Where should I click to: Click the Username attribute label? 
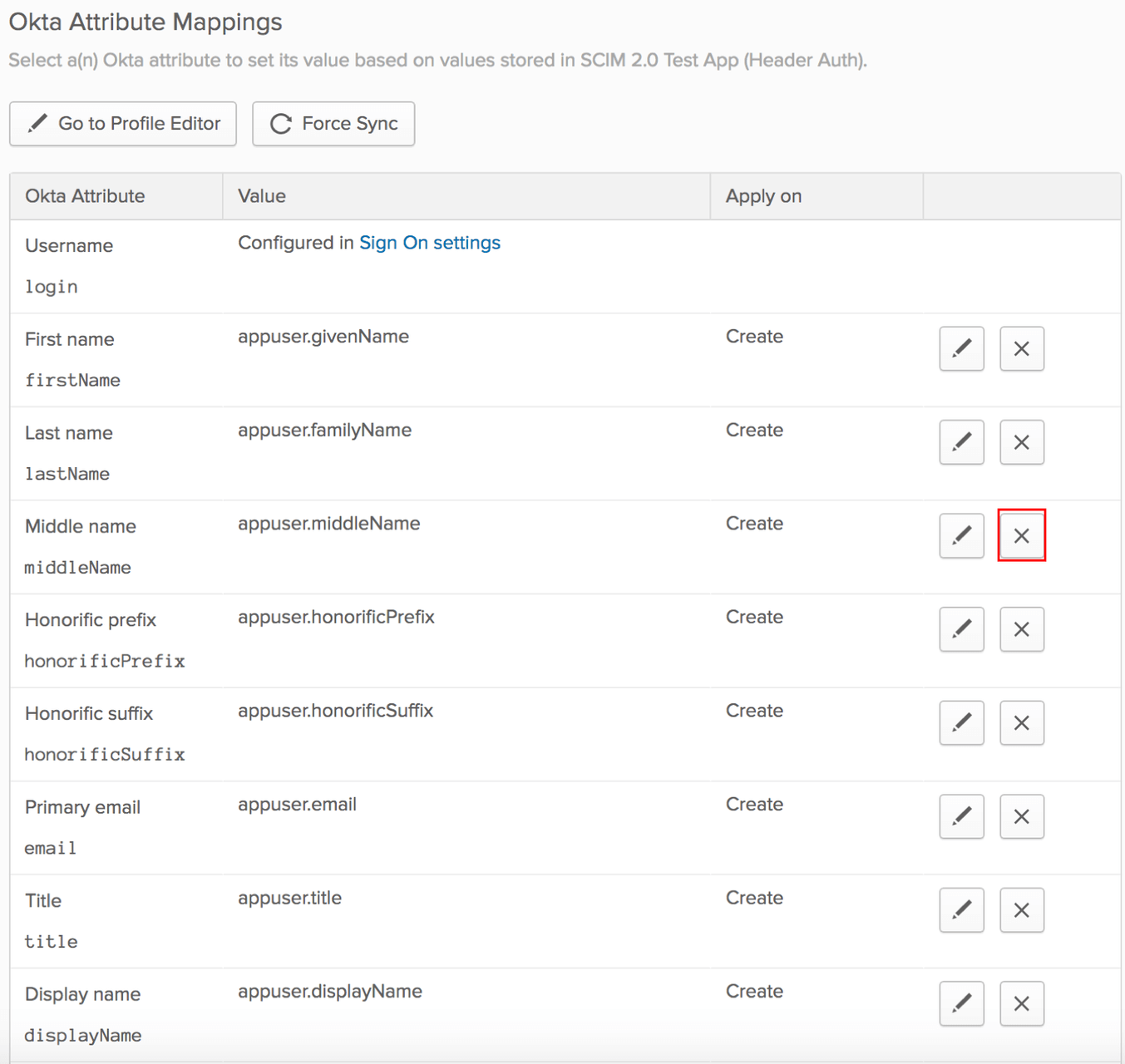click(69, 246)
